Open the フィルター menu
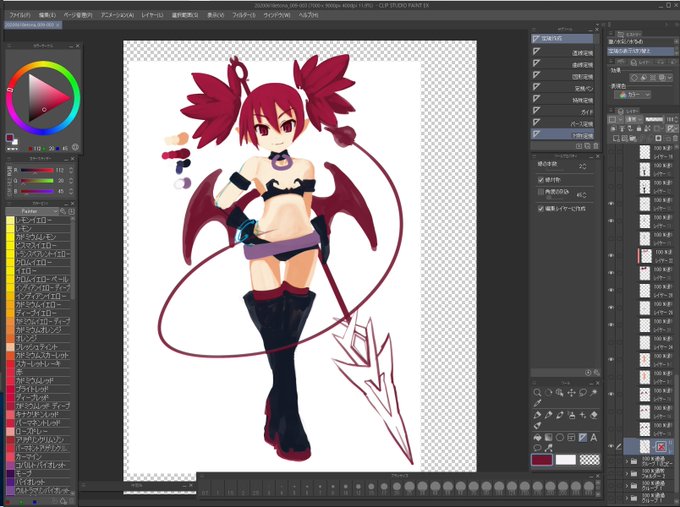The height and width of the screenshot is (507, 680). [x=244, y=15]
